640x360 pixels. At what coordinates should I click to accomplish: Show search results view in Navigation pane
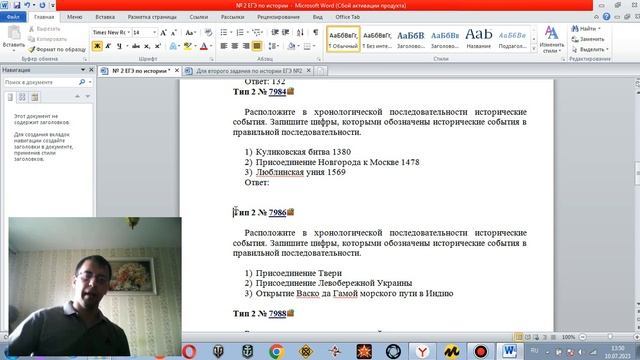click(x=35, y=97)
